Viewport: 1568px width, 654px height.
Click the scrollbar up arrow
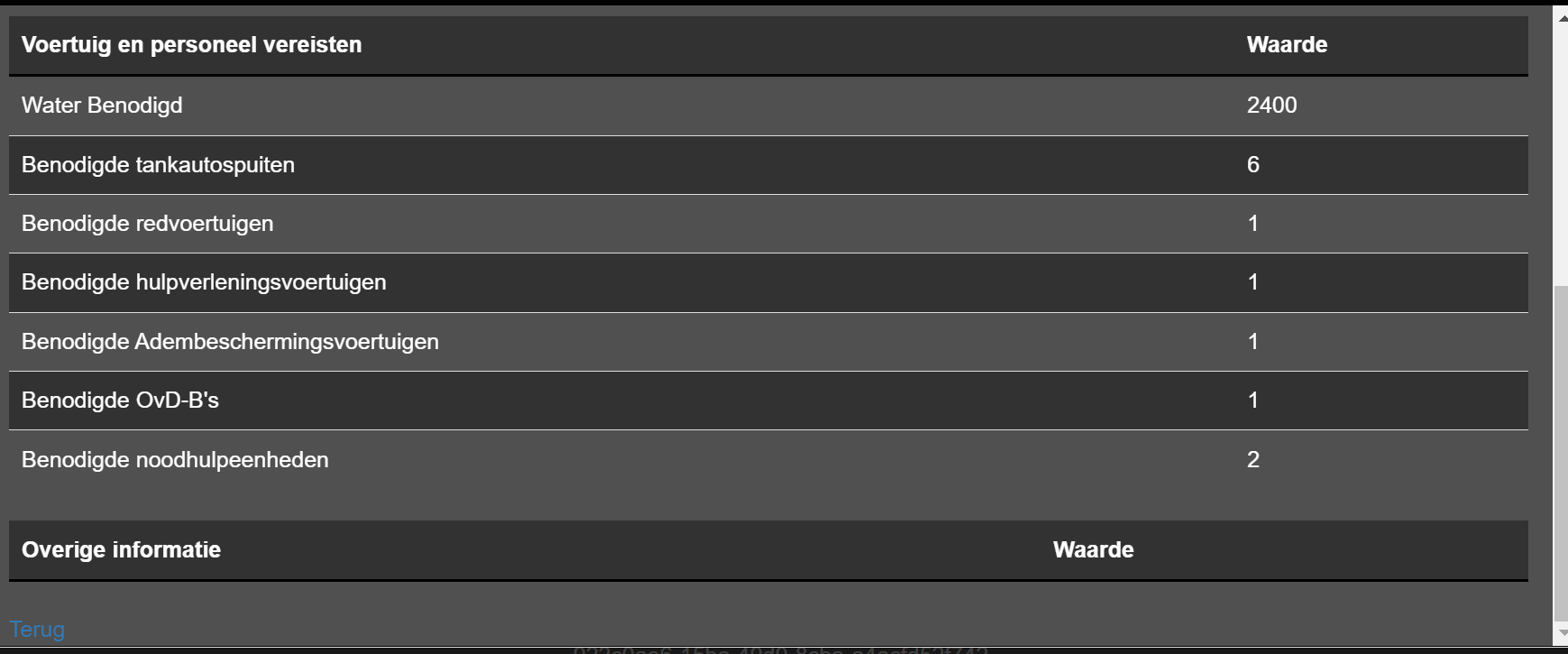pos(1560,16)
